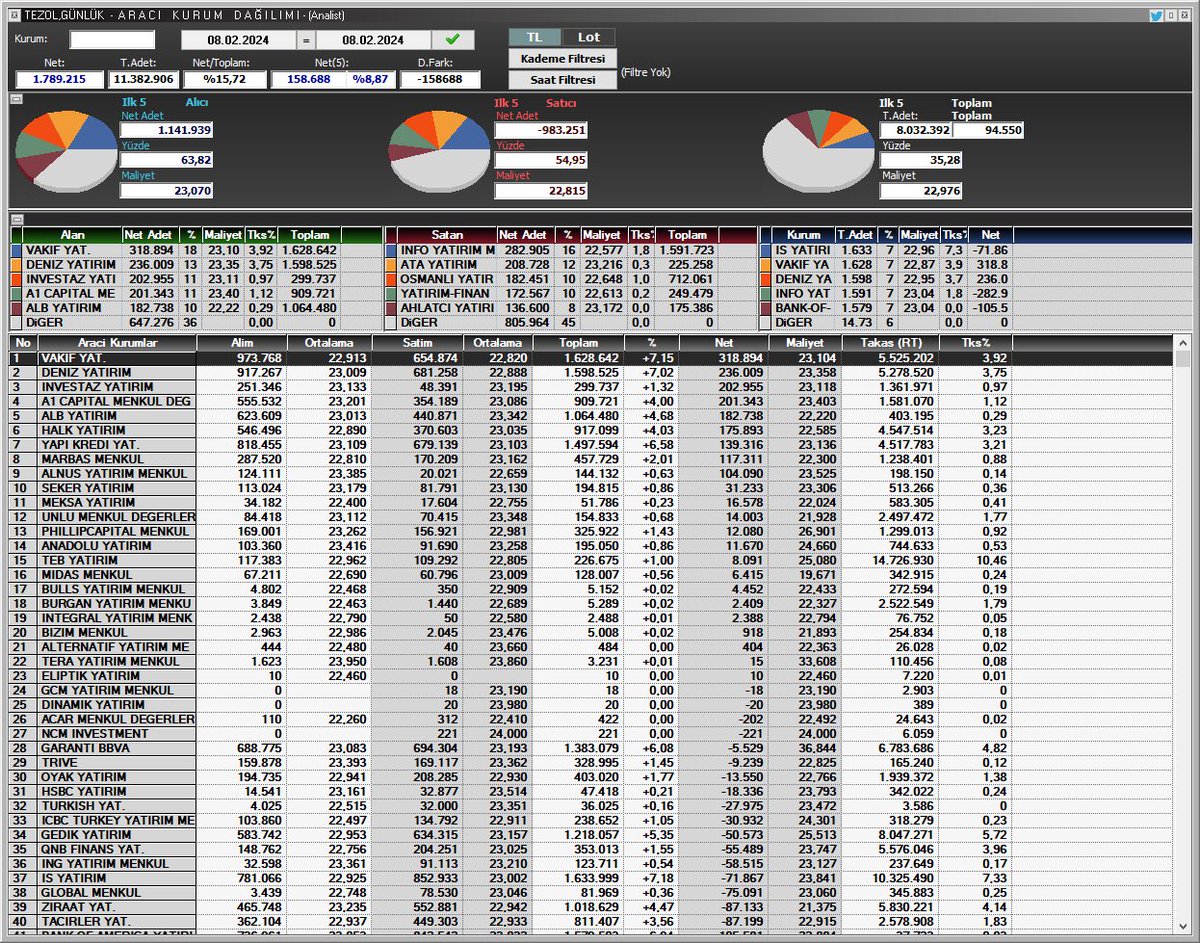Switch the view to TL
Screen dimensions: 1200x943
[x=535, y=37]
